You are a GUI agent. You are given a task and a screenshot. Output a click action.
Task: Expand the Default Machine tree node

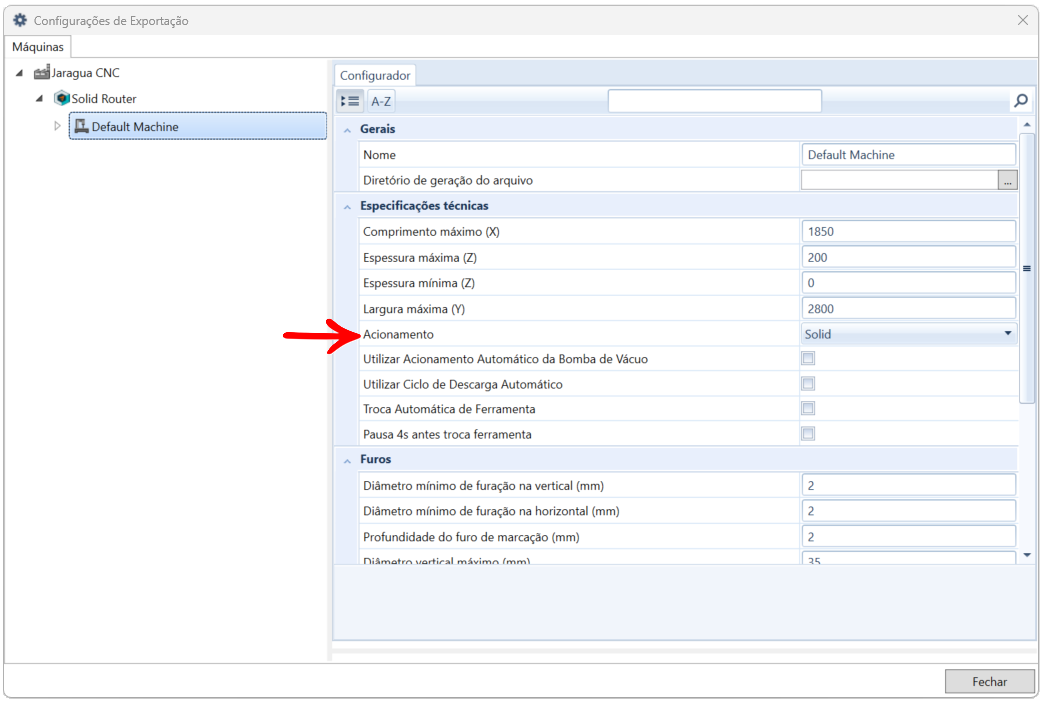(x=57, y=126)
